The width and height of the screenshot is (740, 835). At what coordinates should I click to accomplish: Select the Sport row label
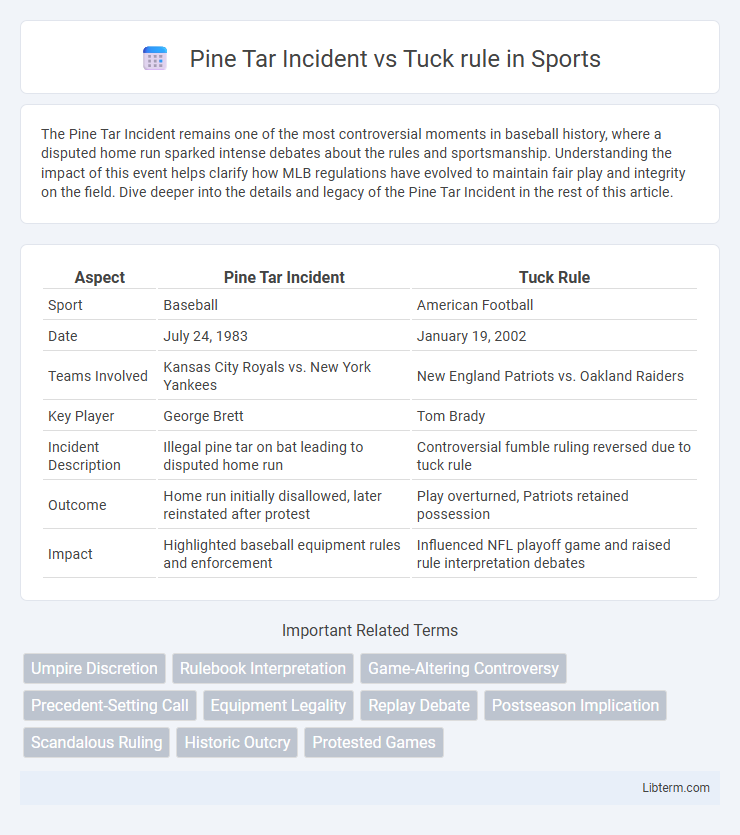click(x=100, y=305)
